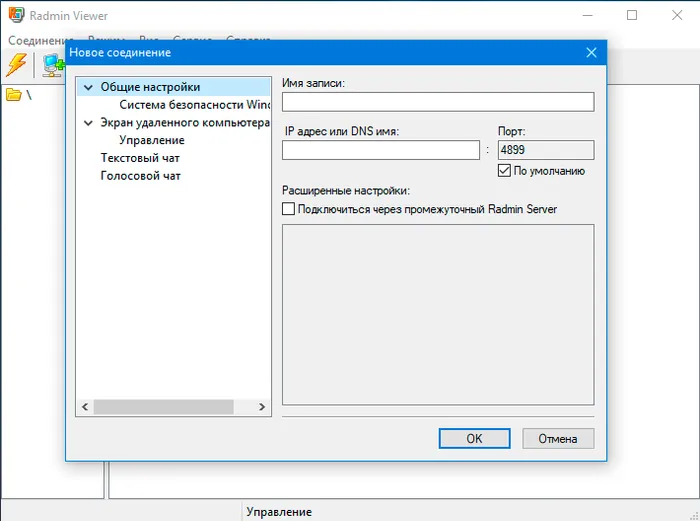Close the Radmin Viewer main window
Viewport: 700px width, 521px height.
[677, 15]
